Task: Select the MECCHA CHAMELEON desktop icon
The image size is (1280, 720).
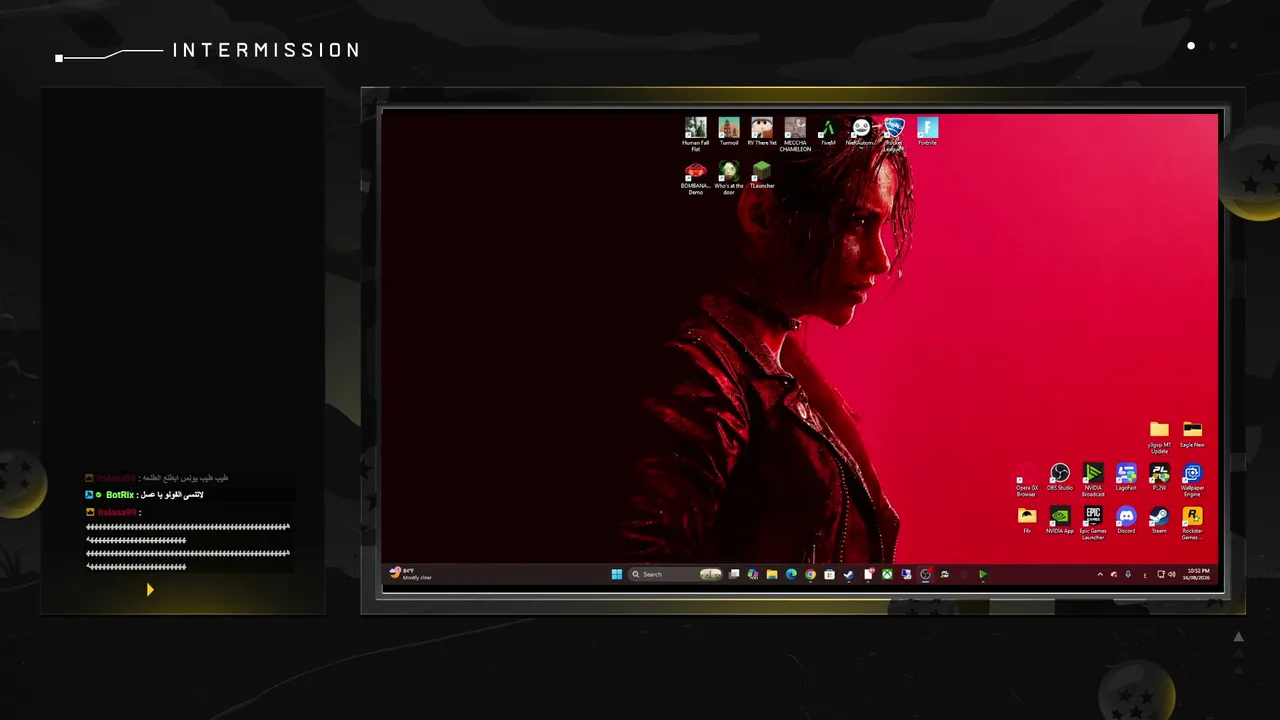Action: pos(795,133)
